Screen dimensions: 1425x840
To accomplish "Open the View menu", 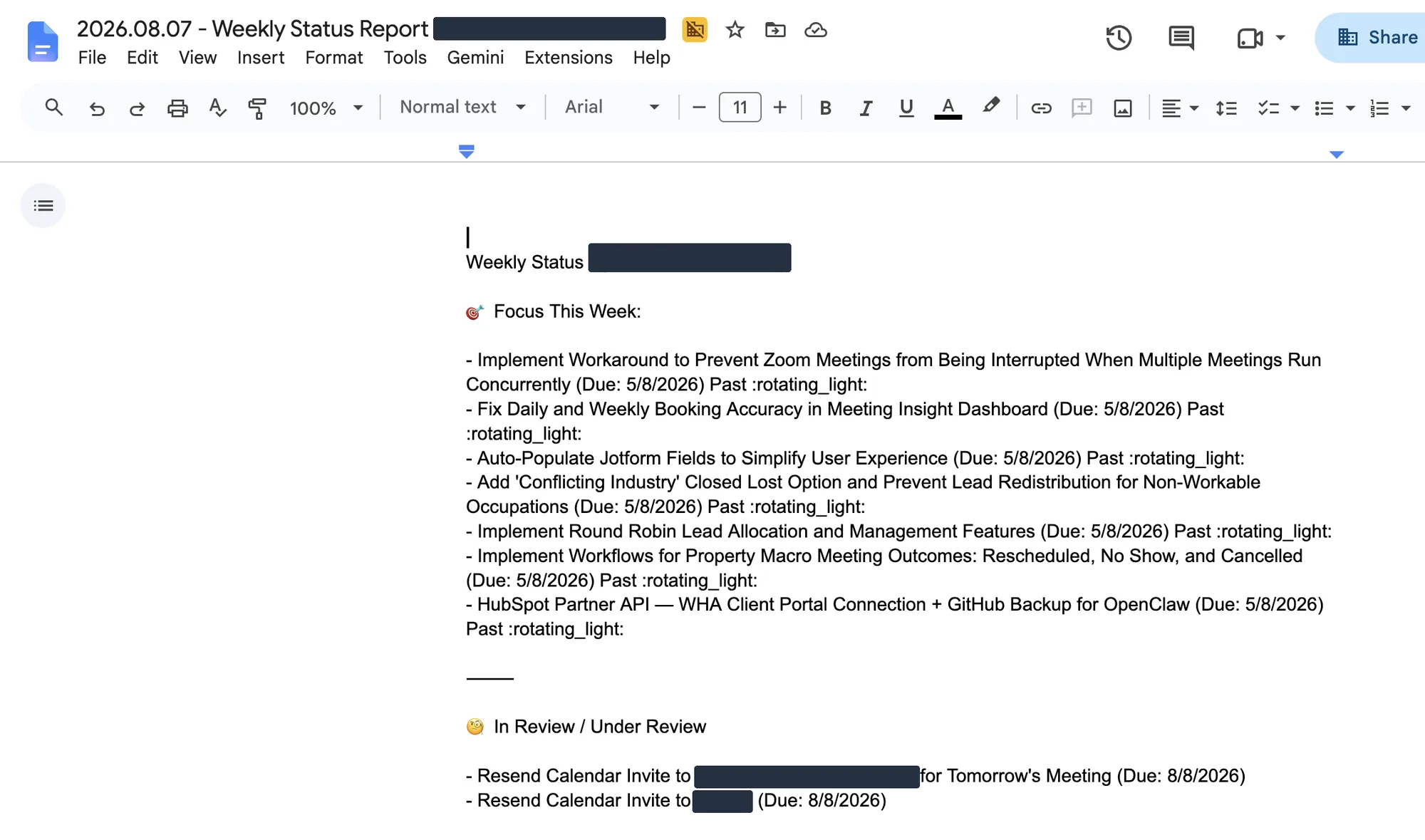I will [197, 58].
